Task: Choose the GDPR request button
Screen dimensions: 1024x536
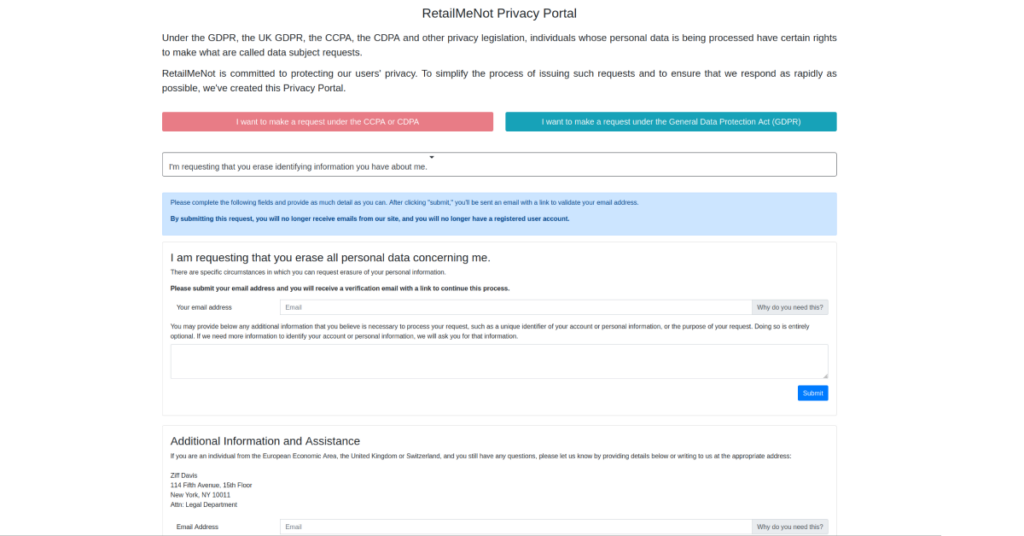Action: coord(670,122)
